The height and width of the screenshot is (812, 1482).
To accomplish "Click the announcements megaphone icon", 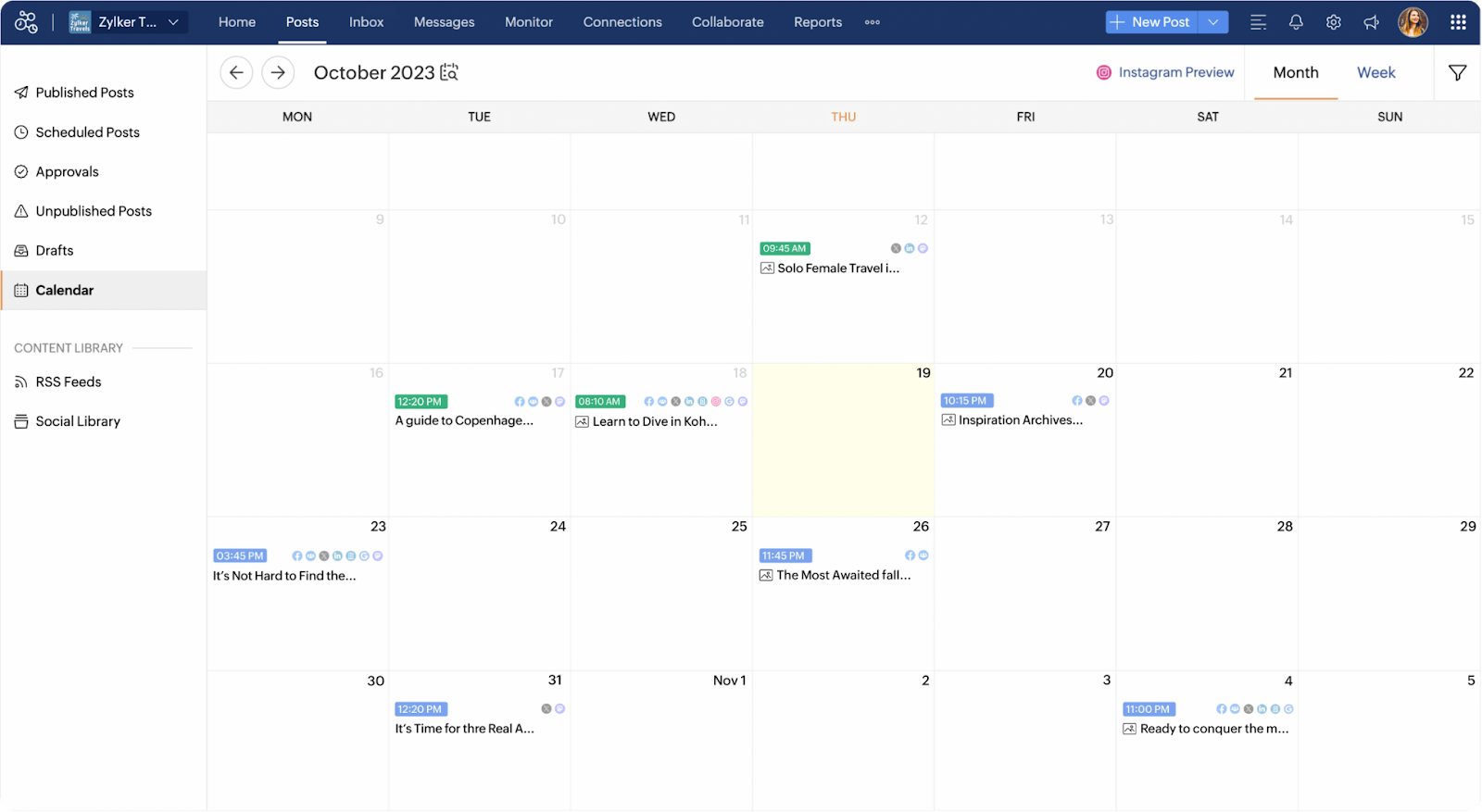I will tap(1371, 22).
